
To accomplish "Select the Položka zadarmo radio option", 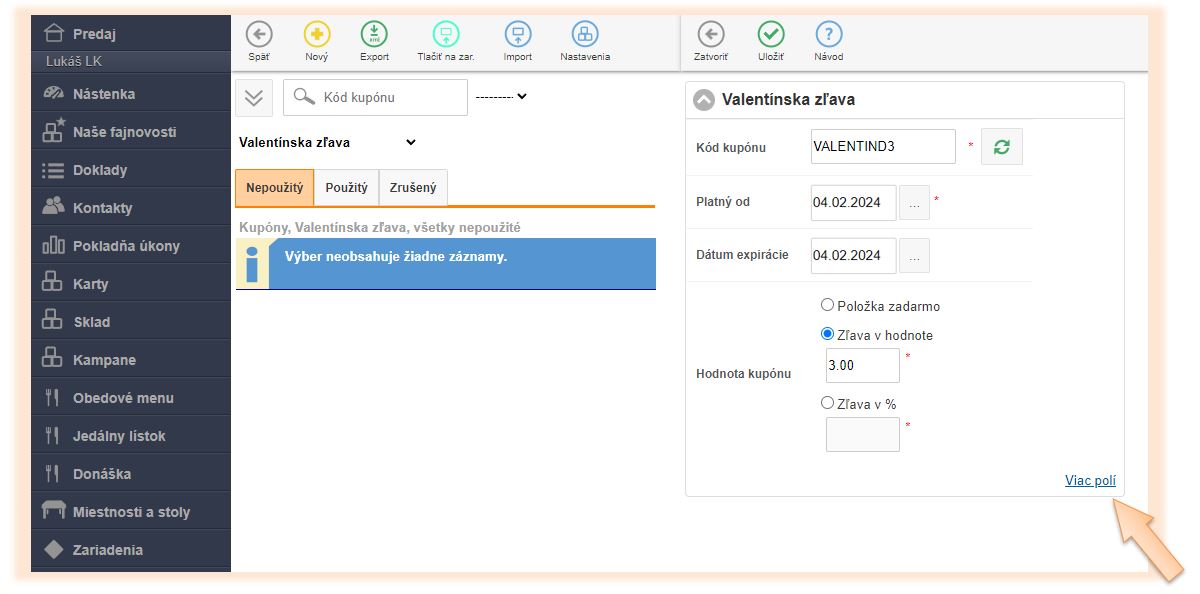I will 827,305.
